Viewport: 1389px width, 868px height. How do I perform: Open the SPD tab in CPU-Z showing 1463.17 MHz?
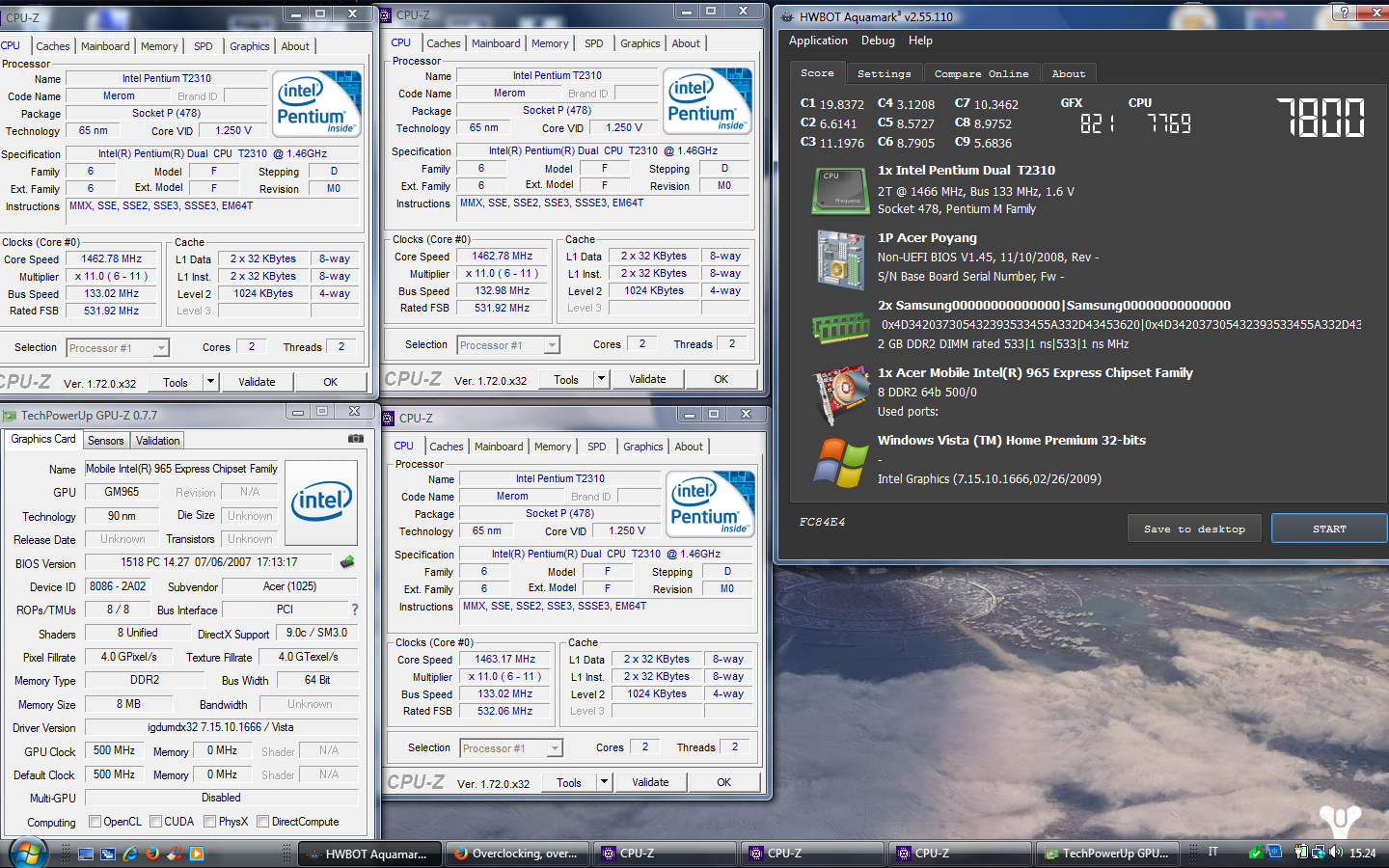(x=597, y=447)
